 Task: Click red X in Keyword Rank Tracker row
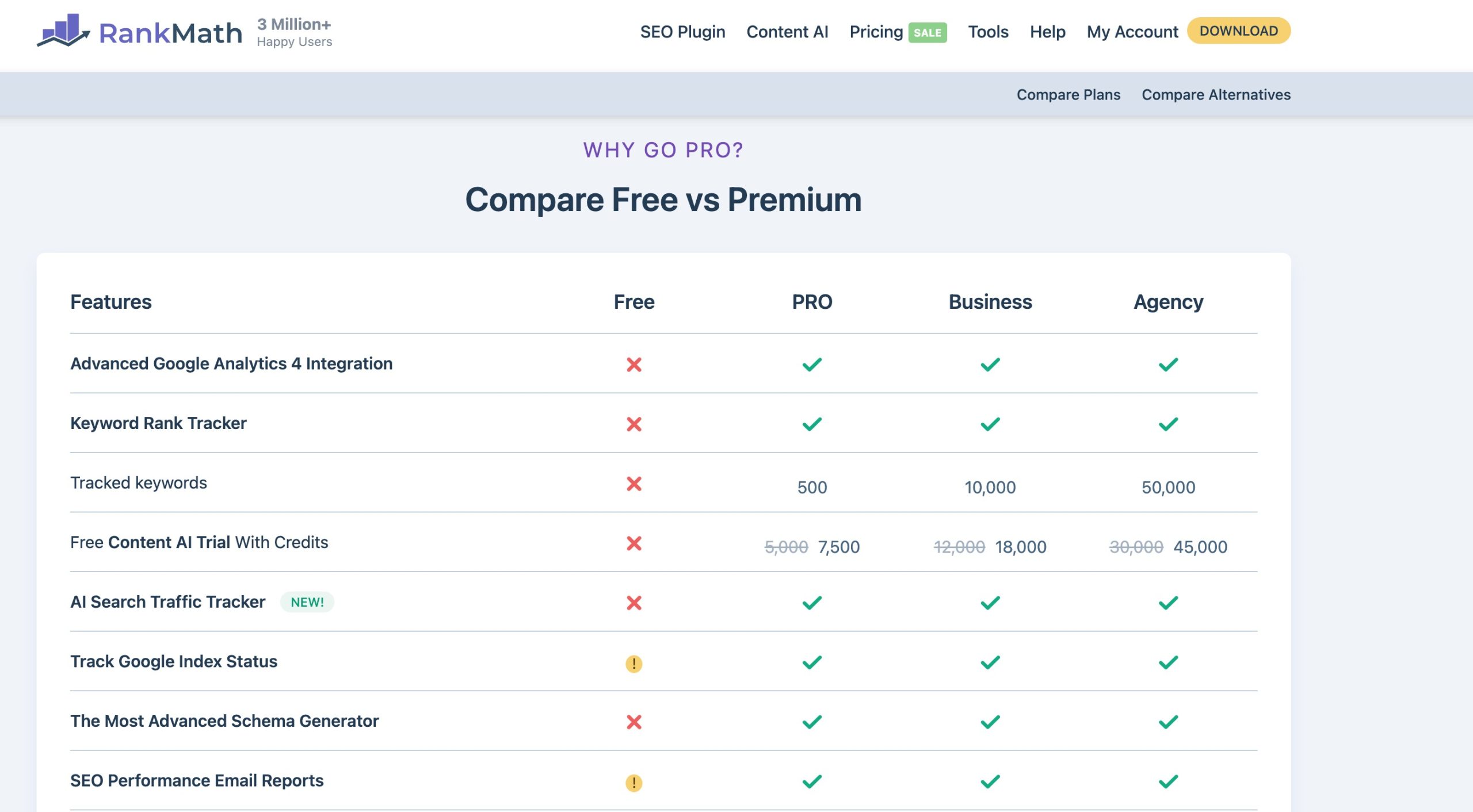click(x=634, y=424)
